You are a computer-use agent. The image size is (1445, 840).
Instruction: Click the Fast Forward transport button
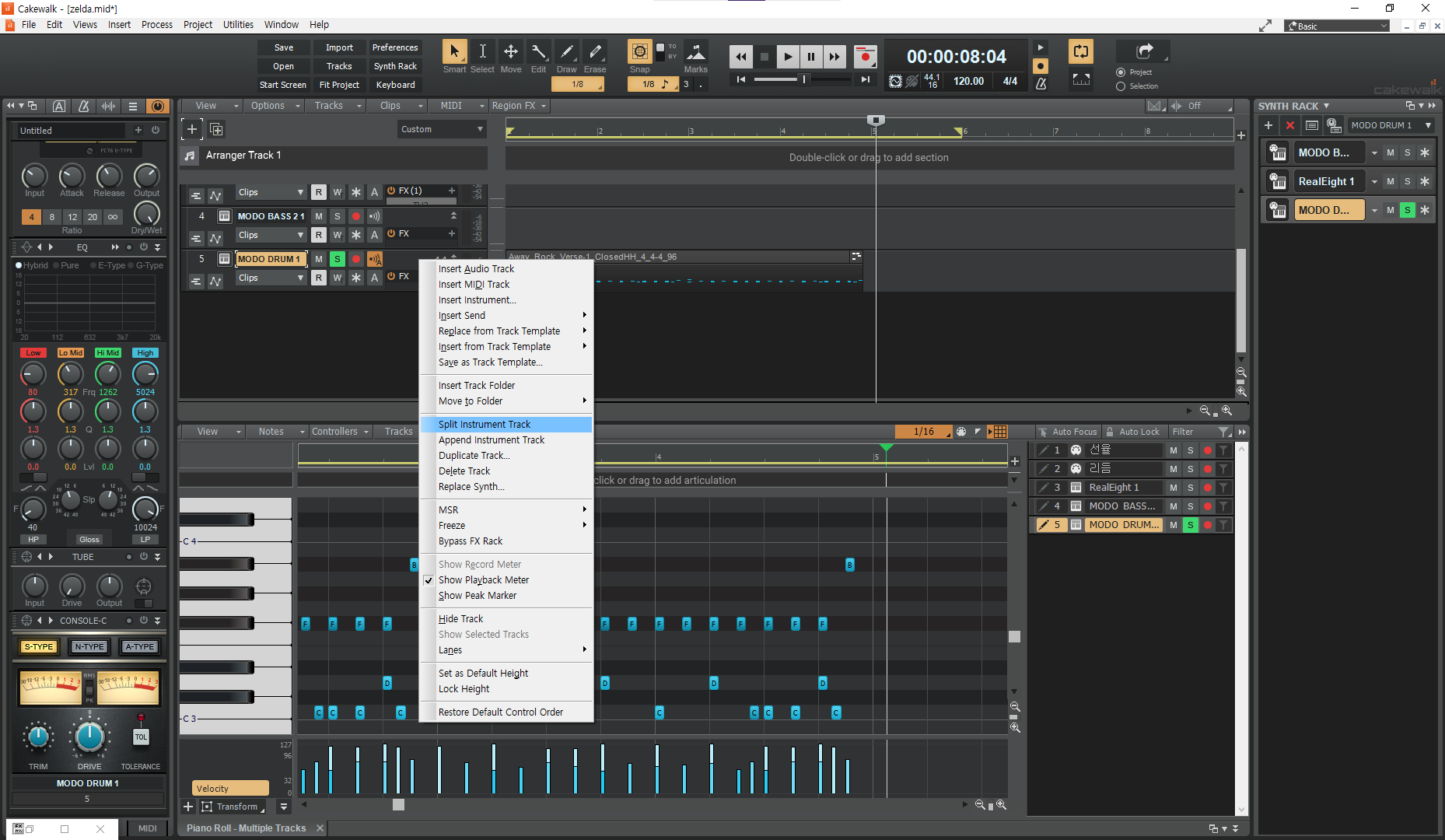[834, 56]
